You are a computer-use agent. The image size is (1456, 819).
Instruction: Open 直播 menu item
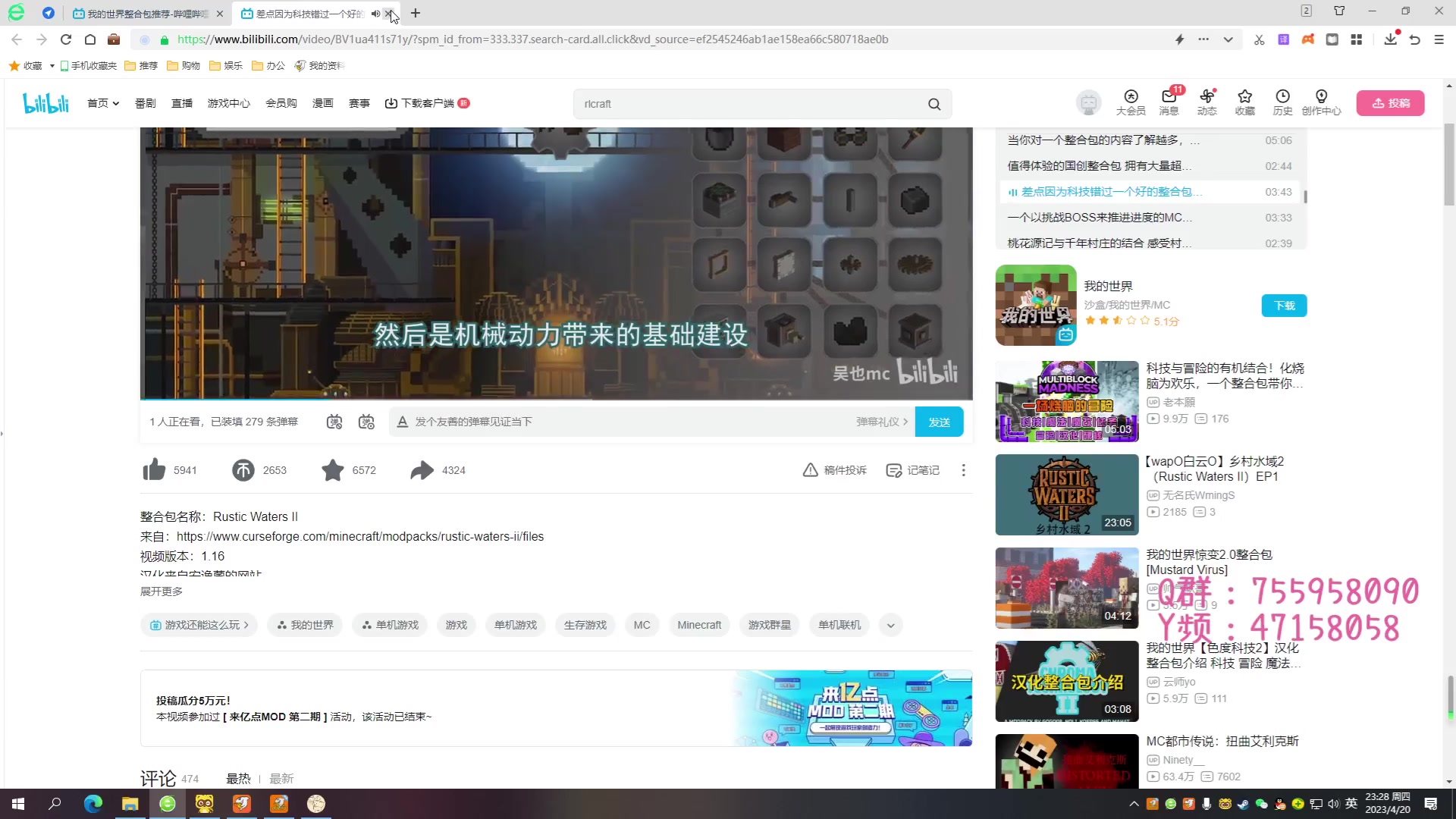tap(182, 103)
